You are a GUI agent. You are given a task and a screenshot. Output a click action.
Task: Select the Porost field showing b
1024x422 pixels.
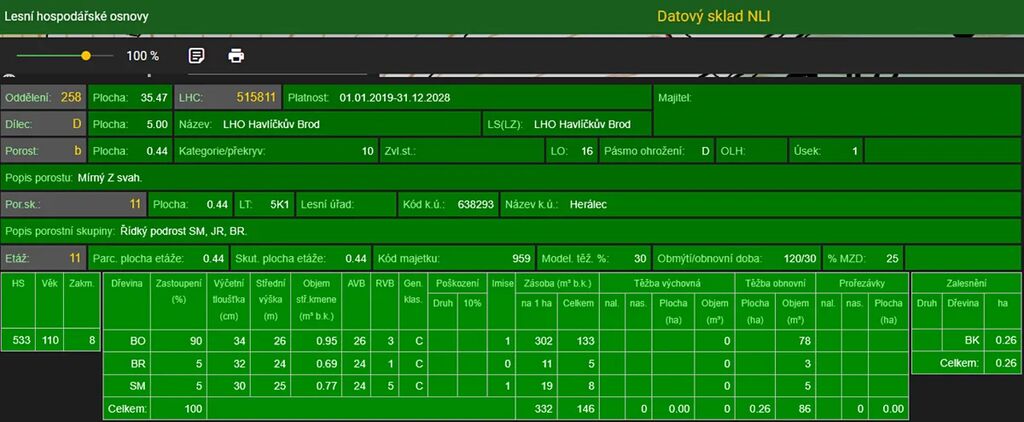44,151
